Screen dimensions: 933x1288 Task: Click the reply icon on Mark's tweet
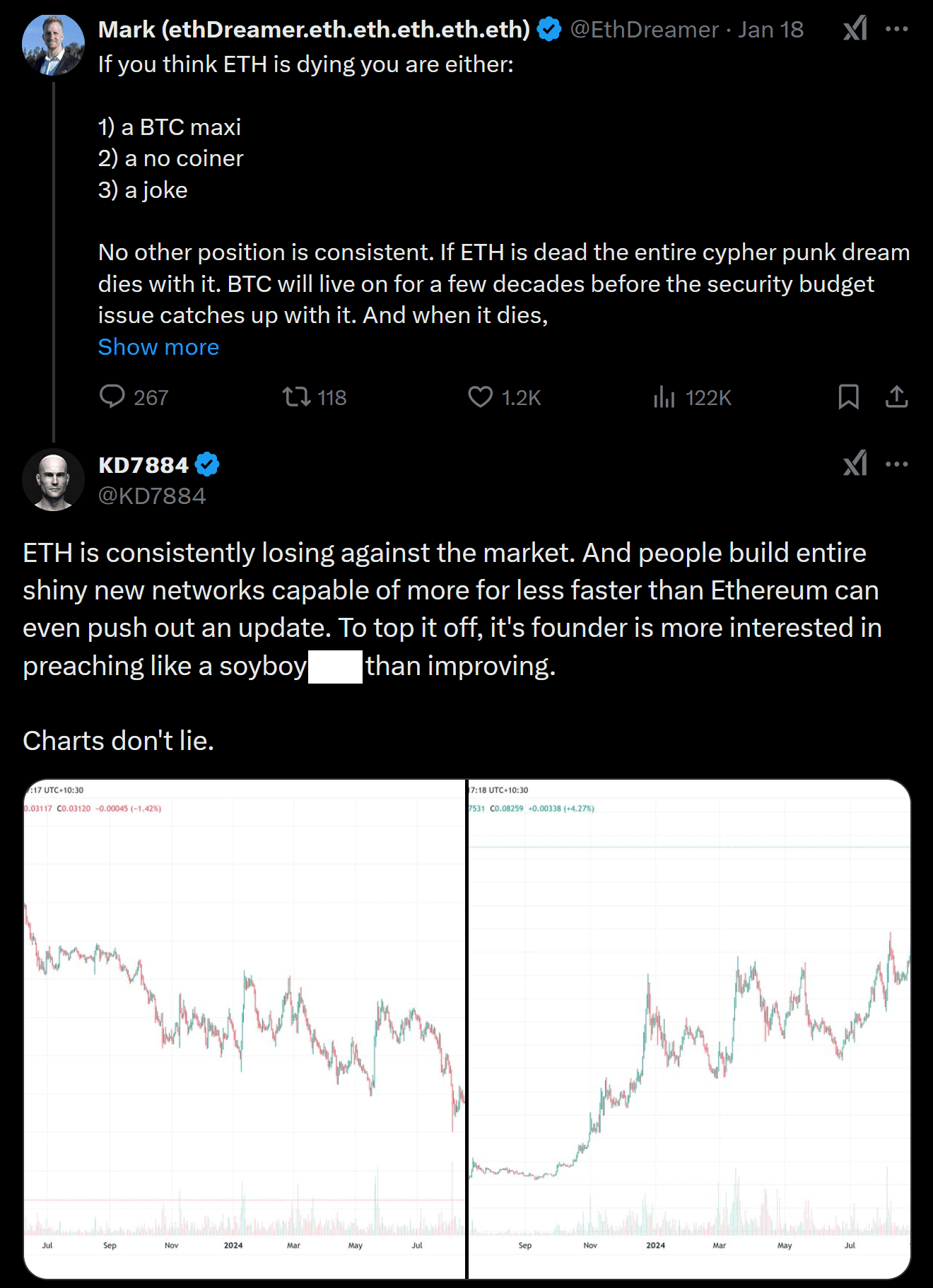[112, 397]
